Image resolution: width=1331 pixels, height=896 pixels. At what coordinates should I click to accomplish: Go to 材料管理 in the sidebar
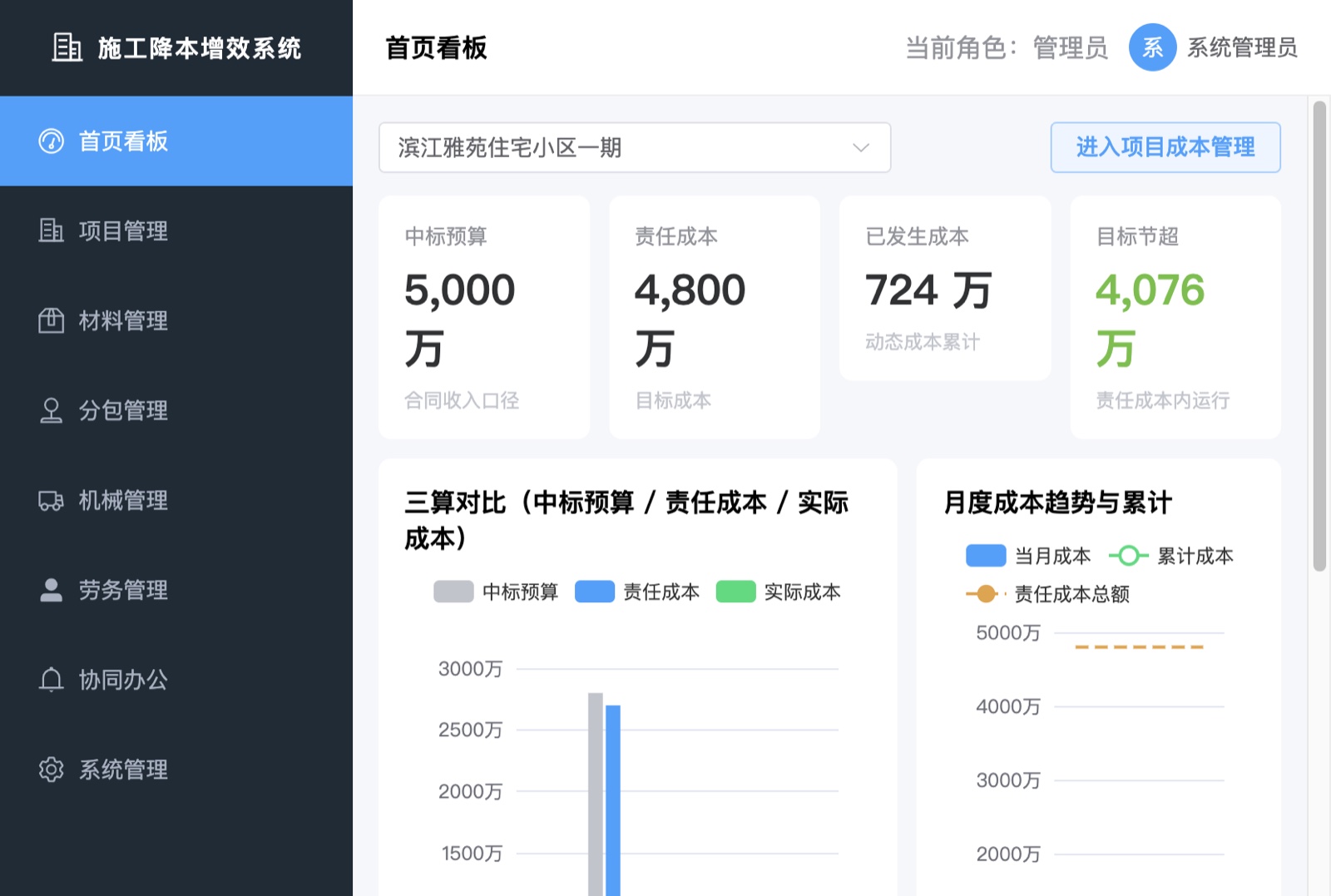[176, 320]
